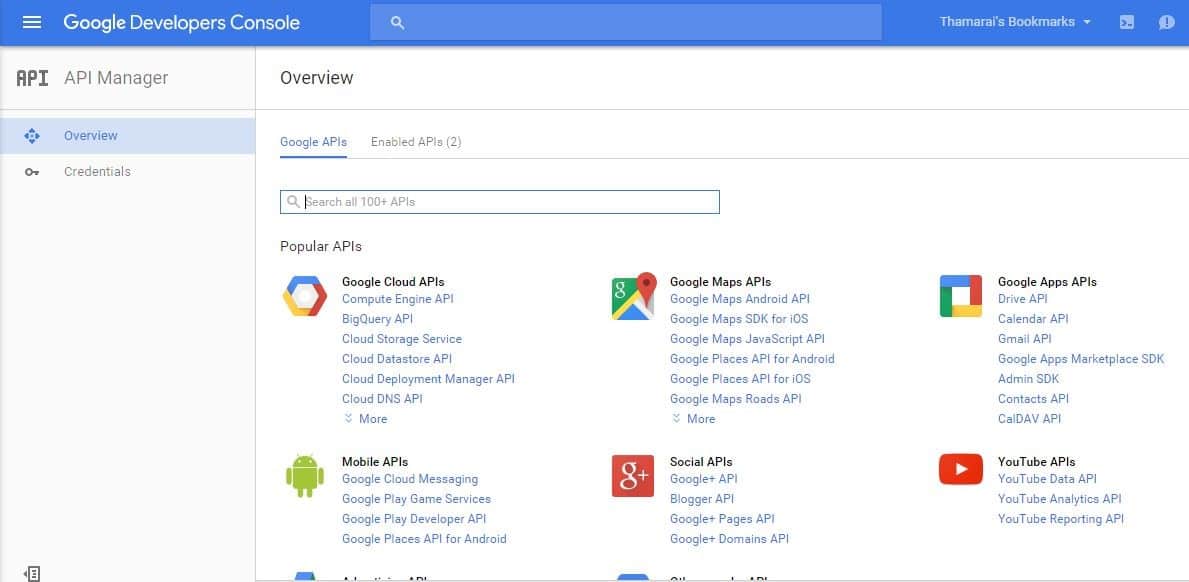The width and height of the screenshot is (1189, 582).
Task: Click magnifier icon in API search box
Action: pyautogui.click(x=293, y=202)
